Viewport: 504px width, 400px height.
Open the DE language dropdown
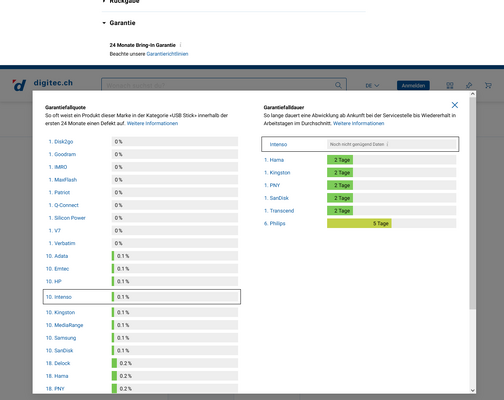[x=372, y=86]
